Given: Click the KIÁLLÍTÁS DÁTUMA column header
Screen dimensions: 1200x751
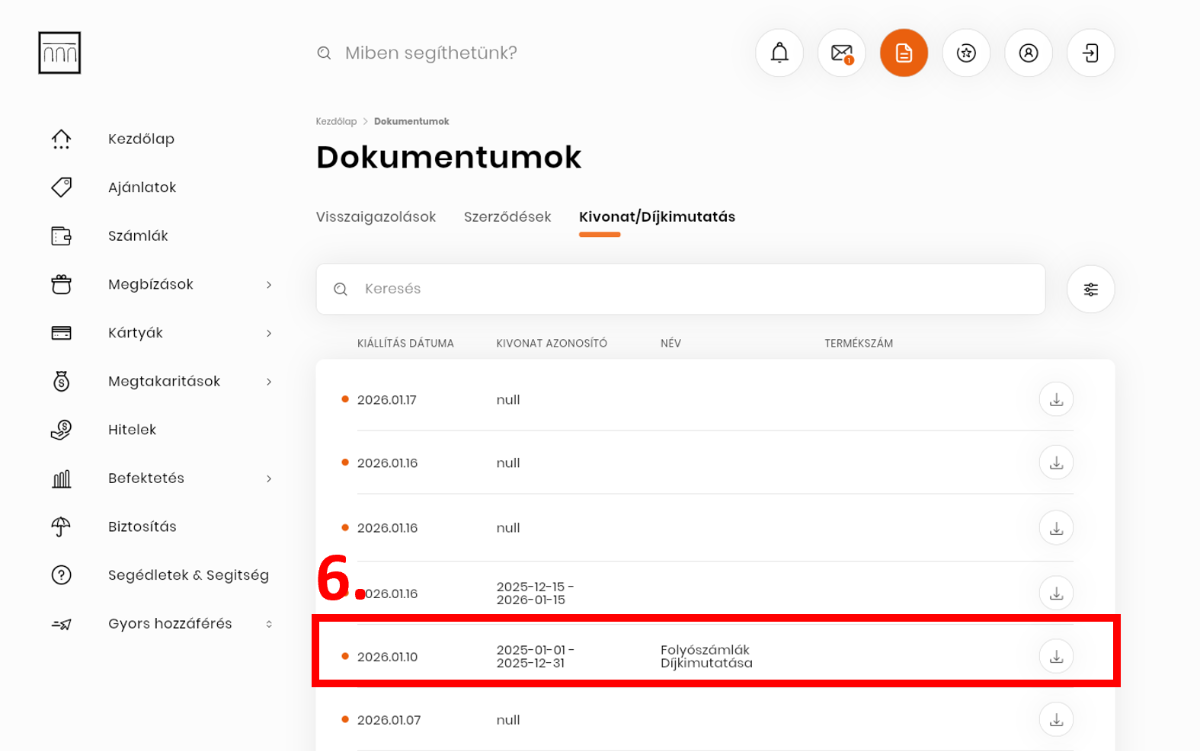Looking at the screenshot, I should pos(405,343).
